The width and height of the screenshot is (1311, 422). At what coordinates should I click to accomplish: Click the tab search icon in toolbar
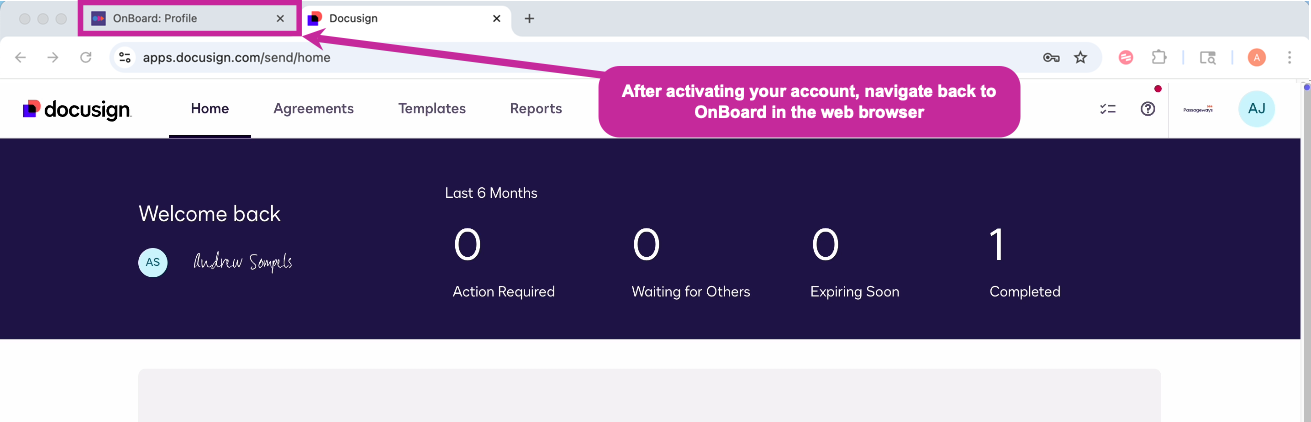tap(1208, 58)
